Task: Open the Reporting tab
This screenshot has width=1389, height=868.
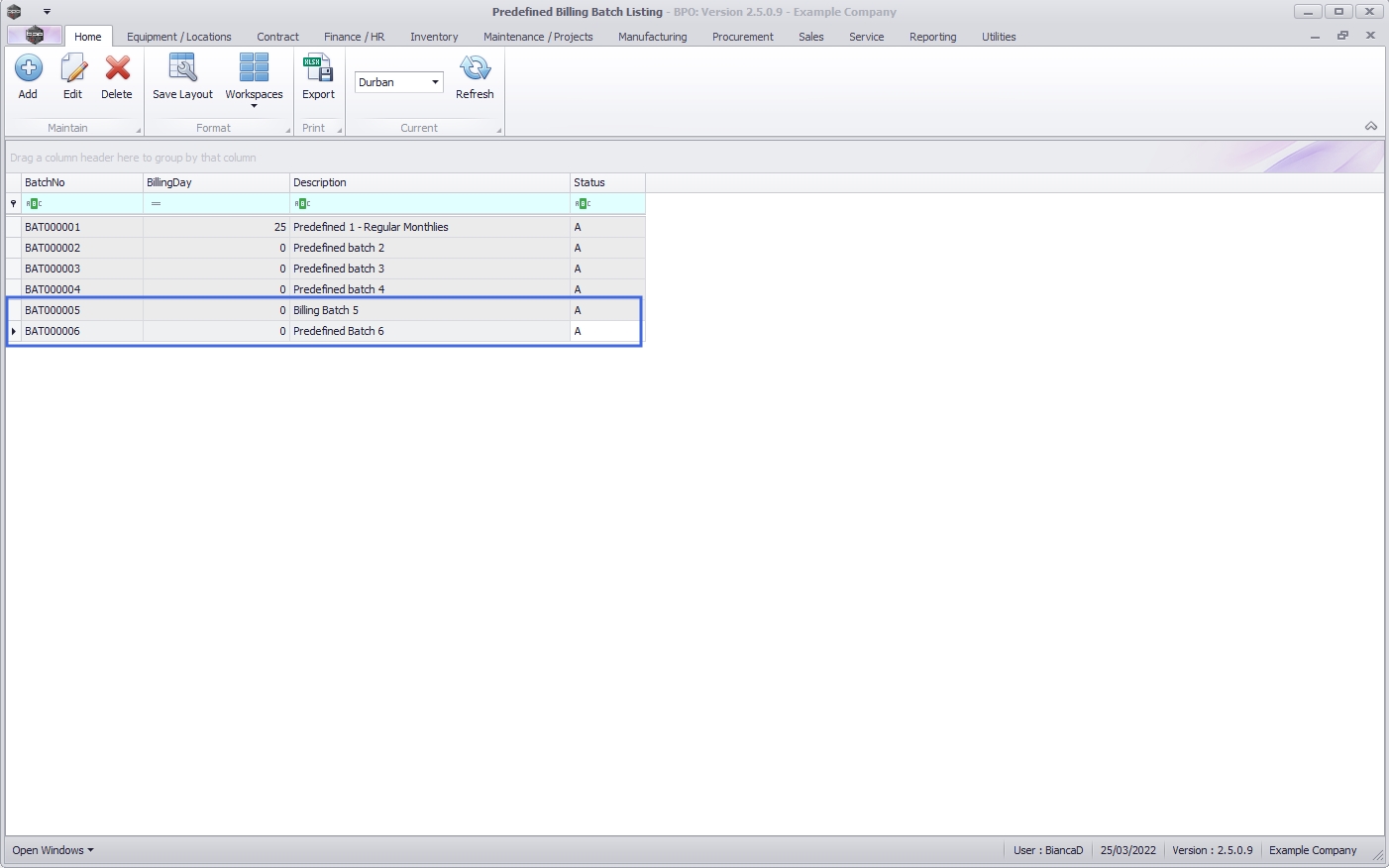Action: (x=932, y=37)
